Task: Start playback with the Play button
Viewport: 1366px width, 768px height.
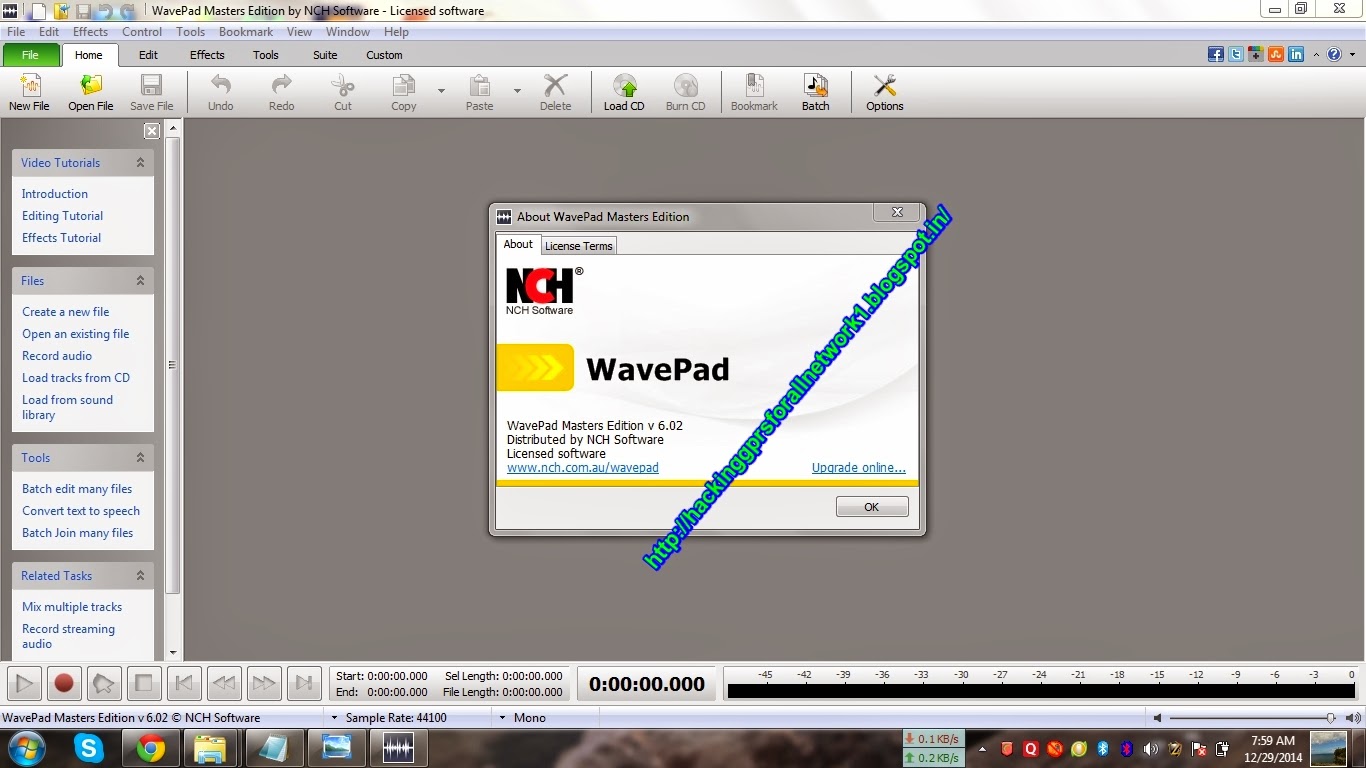Action: click(x=24, y=684)
